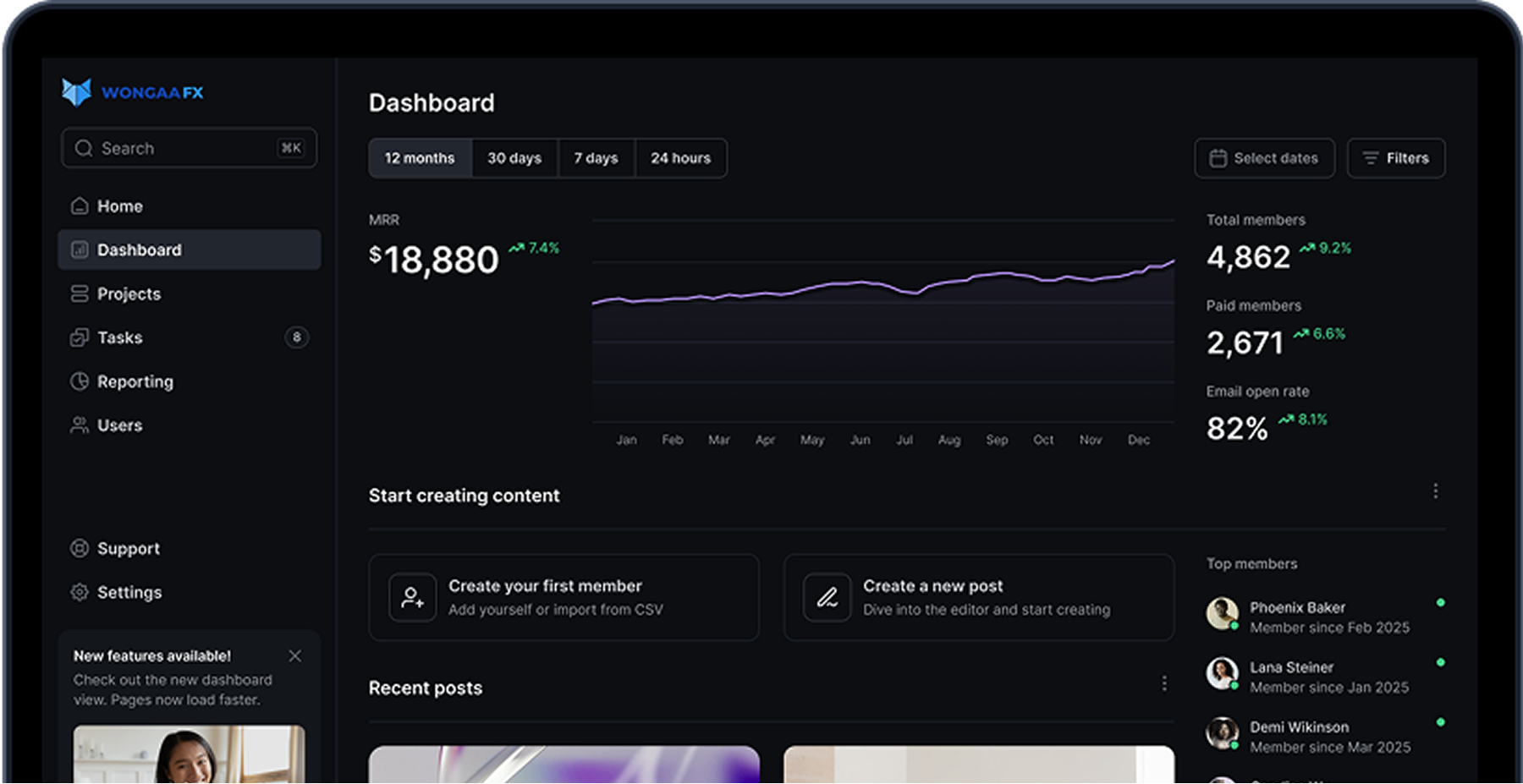Click the Support lifebuoy icon
1523x784 pixels.
click(80, 549)
